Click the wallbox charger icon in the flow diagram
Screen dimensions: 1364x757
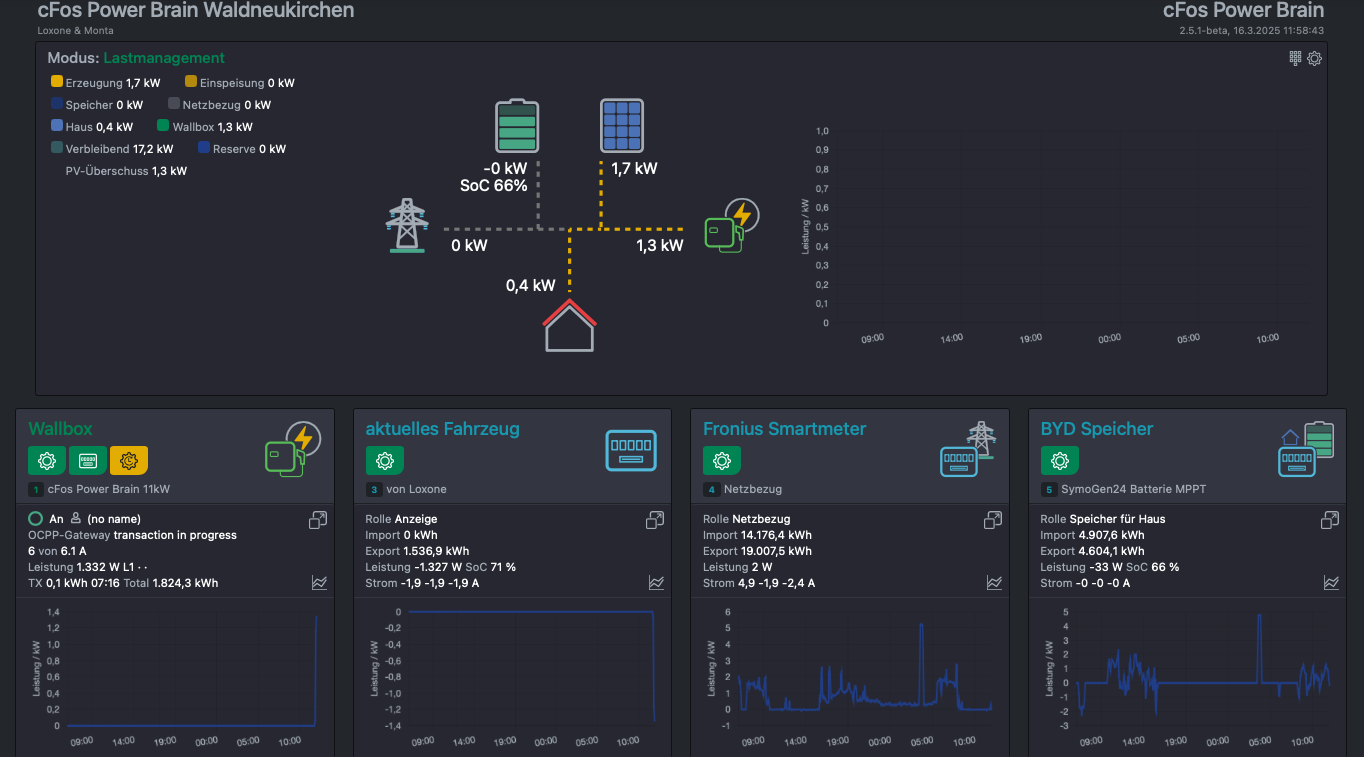731,226
